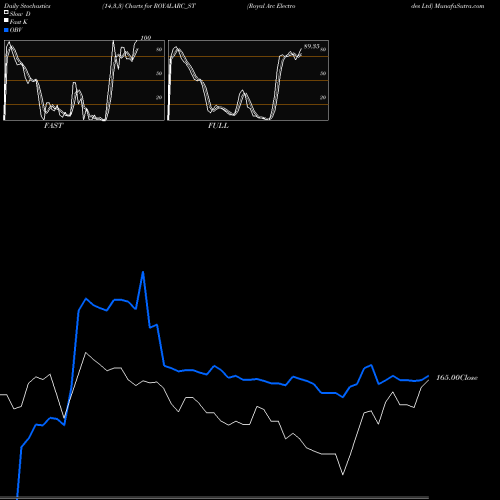Click the 'FULL' chart caption
This screenshot has width=500, height=500.
[x=218, y=126]
